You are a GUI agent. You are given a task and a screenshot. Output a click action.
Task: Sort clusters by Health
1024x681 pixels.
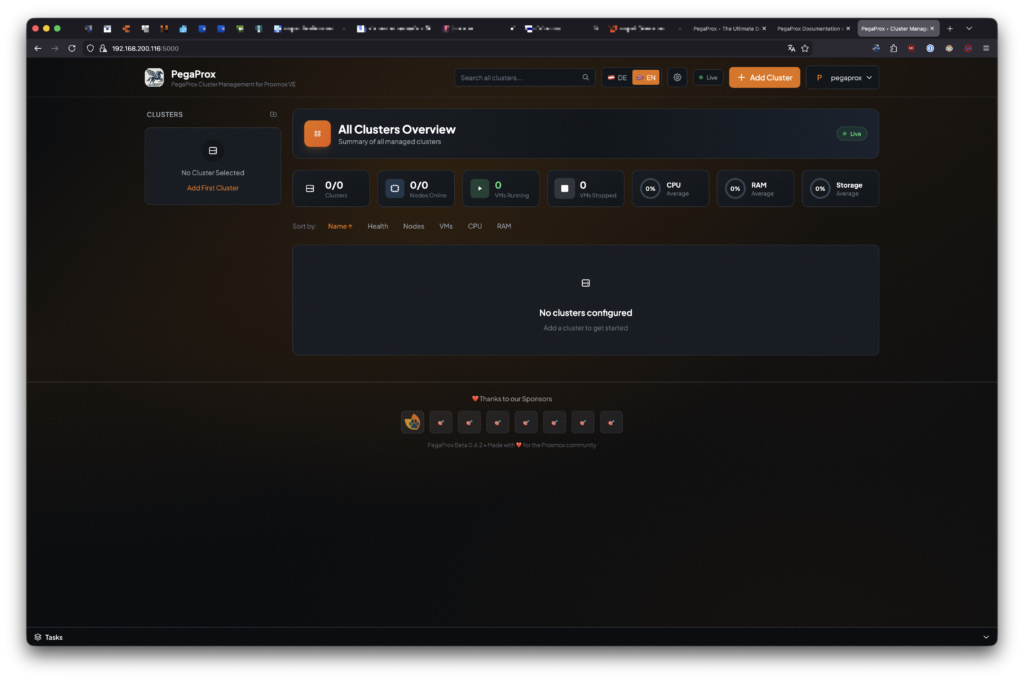pos(377,226)
